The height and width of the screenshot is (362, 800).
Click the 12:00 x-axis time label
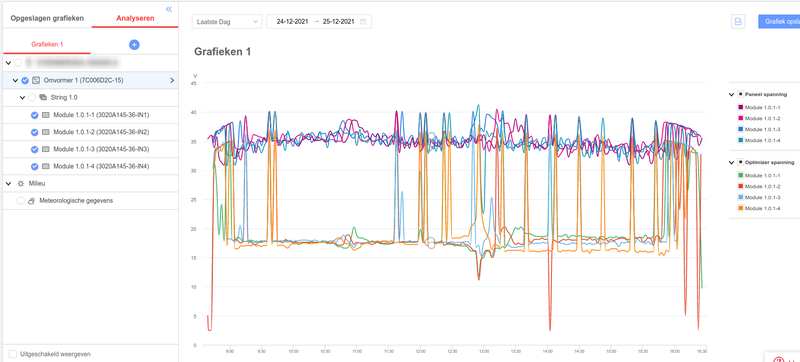420,351
